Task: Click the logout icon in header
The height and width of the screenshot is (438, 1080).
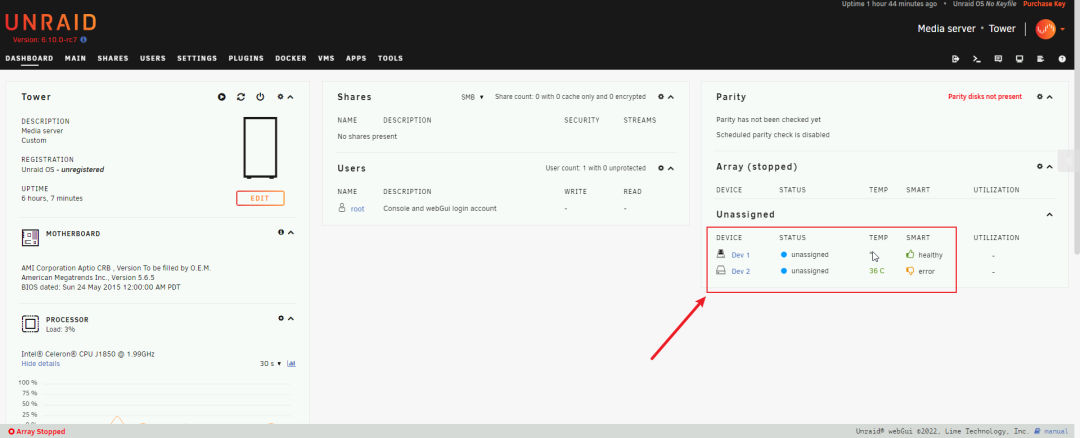Action: (x=955, y=59)
